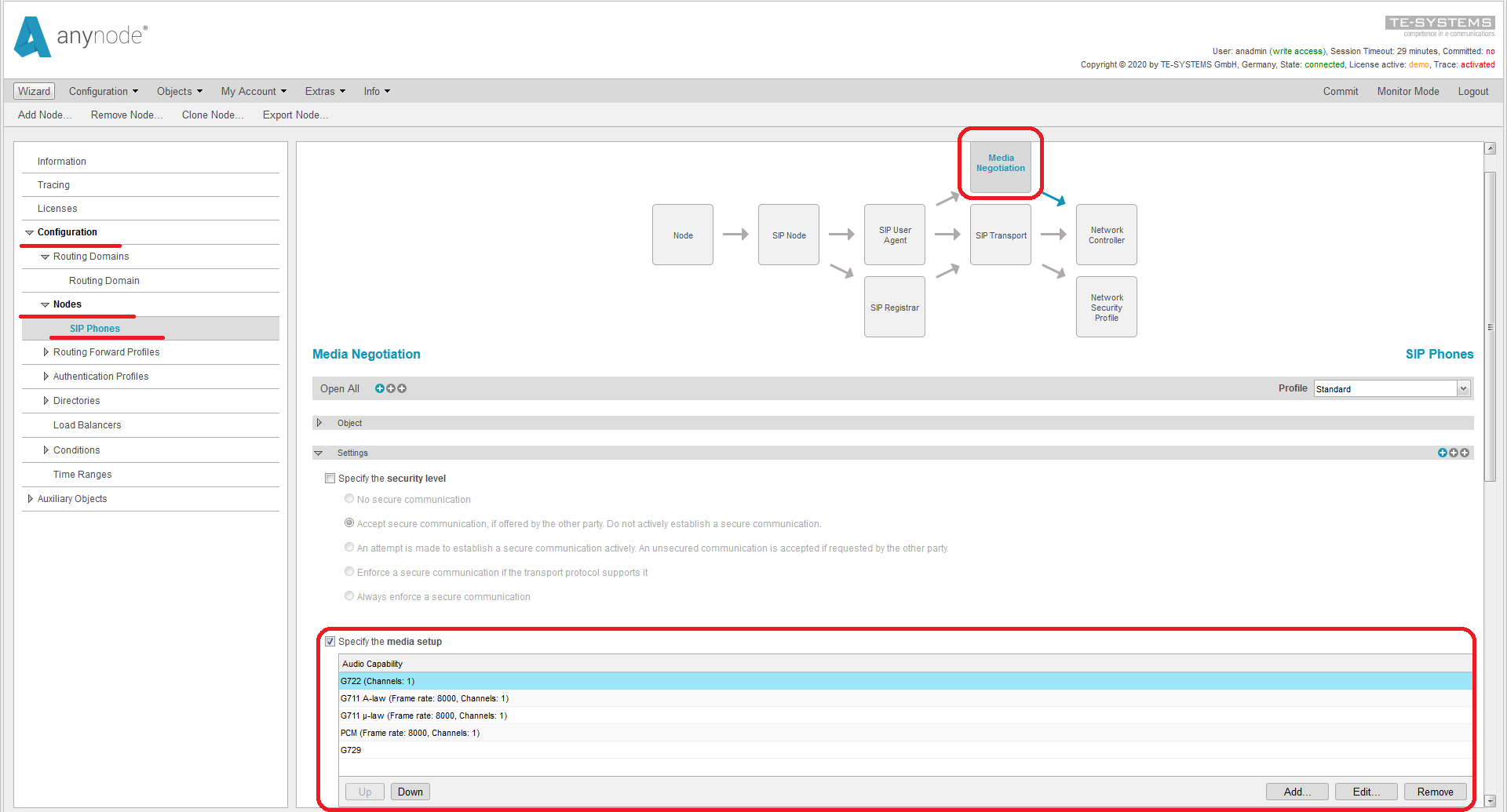1507x812 pixels.
Task: Expand the Object section
Action: [319, 423]
